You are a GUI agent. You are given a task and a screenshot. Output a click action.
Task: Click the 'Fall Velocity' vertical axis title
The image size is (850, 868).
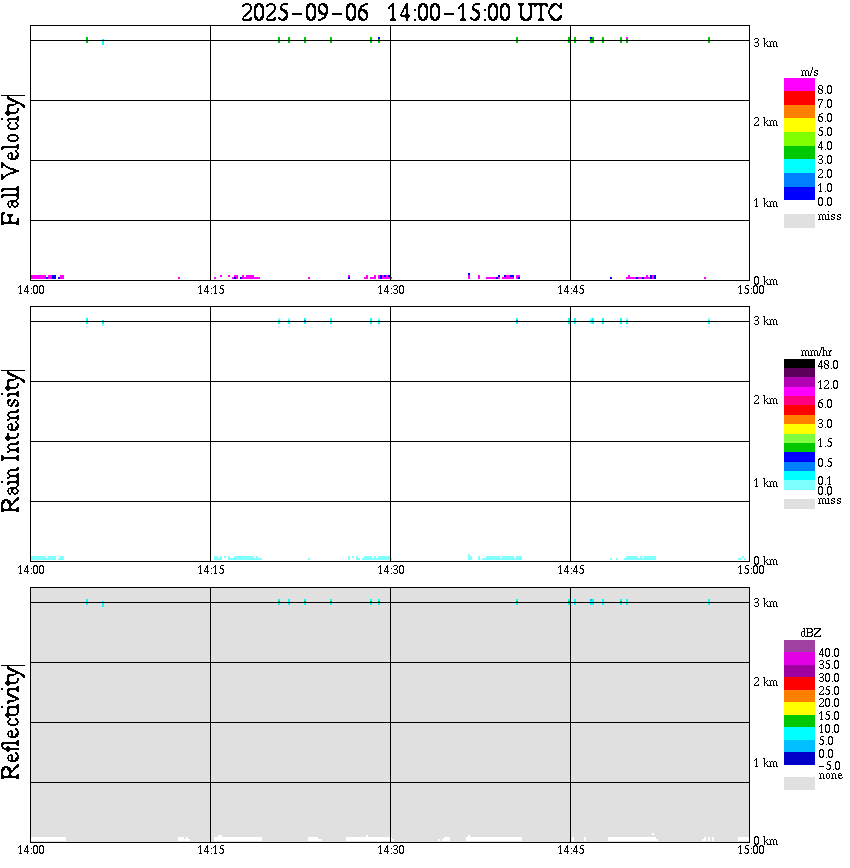[11, 160]
